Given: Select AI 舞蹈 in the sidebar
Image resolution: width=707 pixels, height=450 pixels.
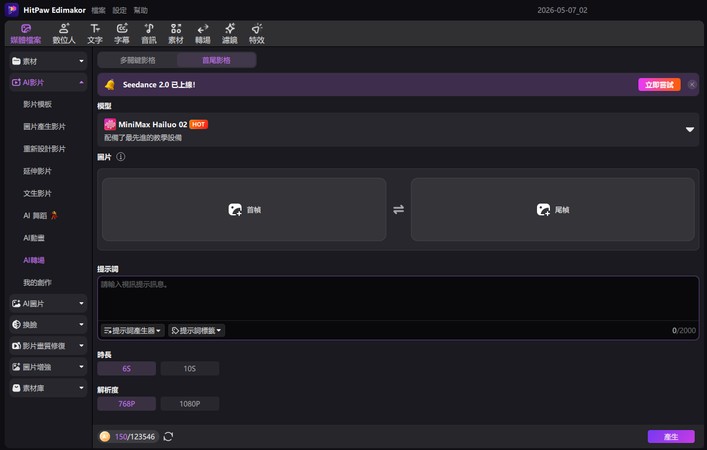Looking at the screenshot, I should (x=40, y=216).
